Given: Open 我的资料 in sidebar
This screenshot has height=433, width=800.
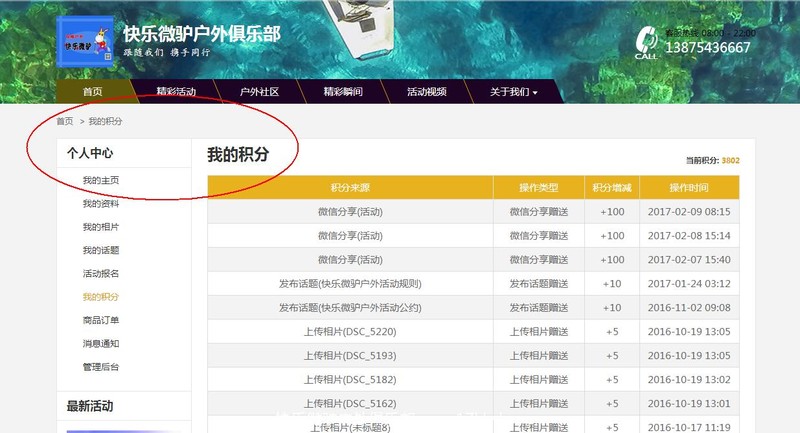Looking at the screenshot, I should (101, 204).
